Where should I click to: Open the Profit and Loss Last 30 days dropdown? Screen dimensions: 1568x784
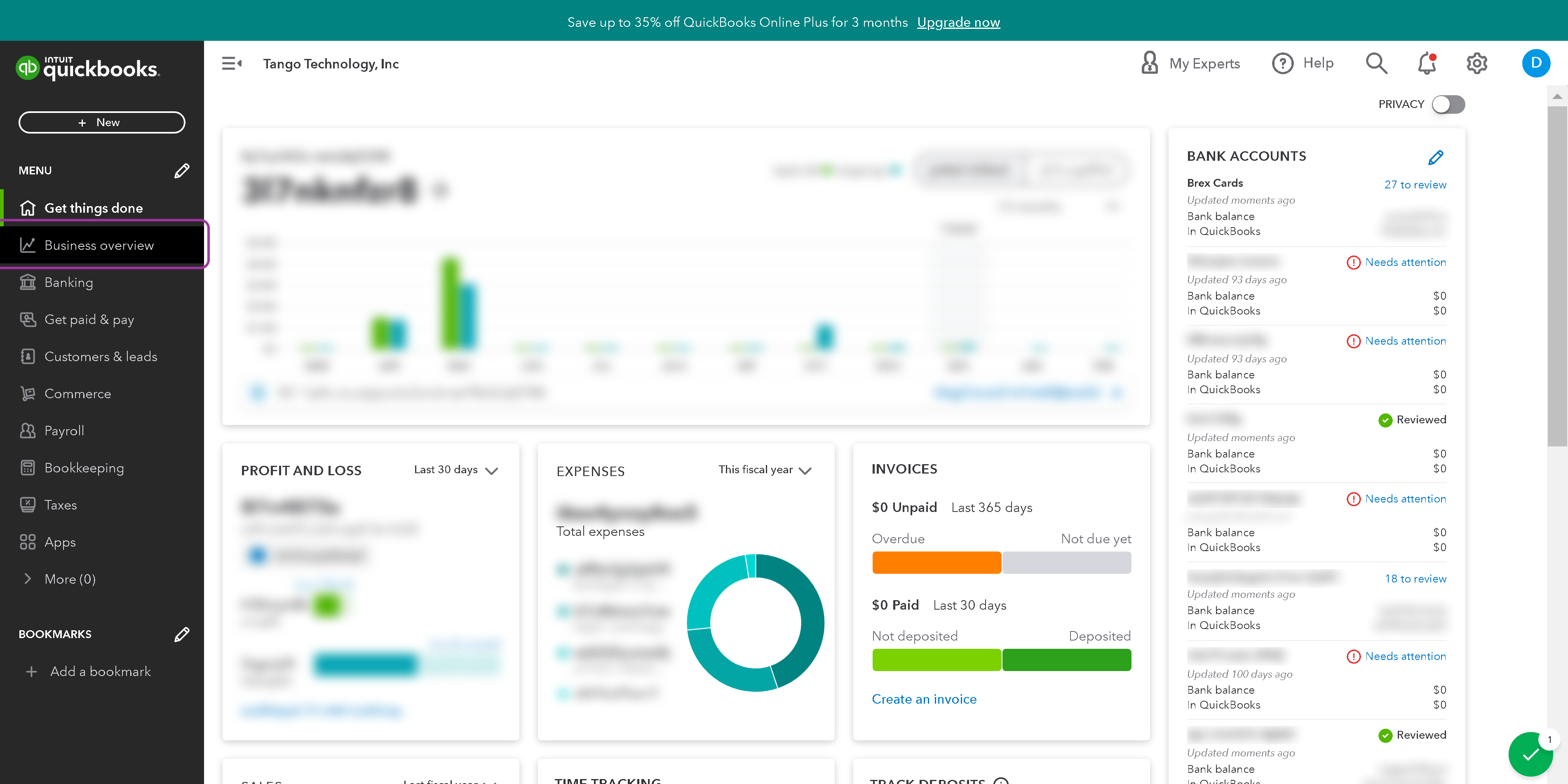[456, 470]
